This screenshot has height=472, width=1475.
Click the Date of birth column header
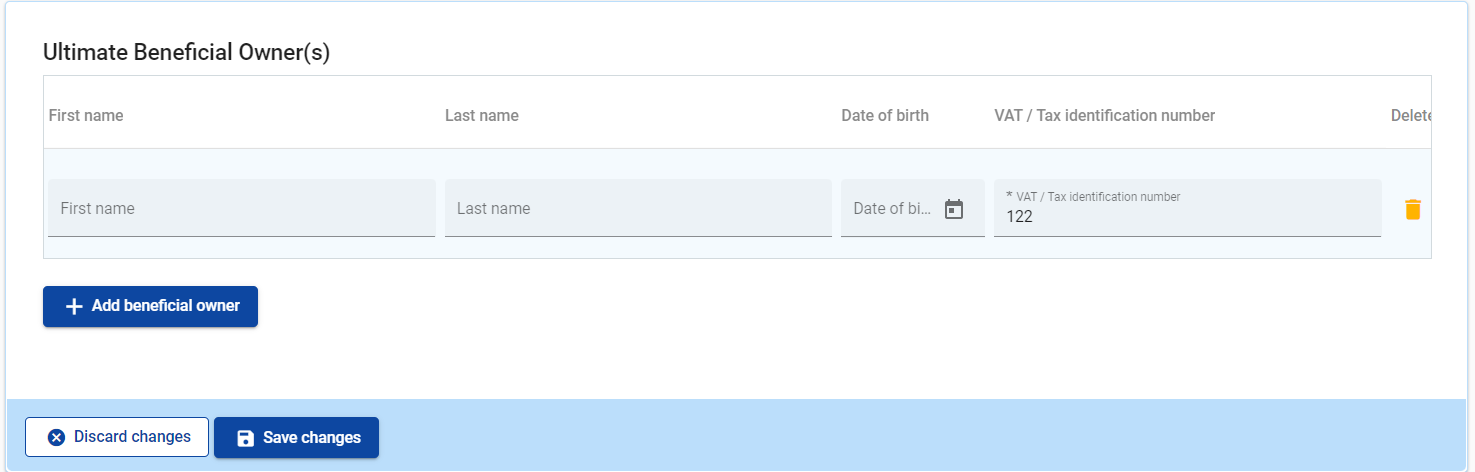pos(885,116)
